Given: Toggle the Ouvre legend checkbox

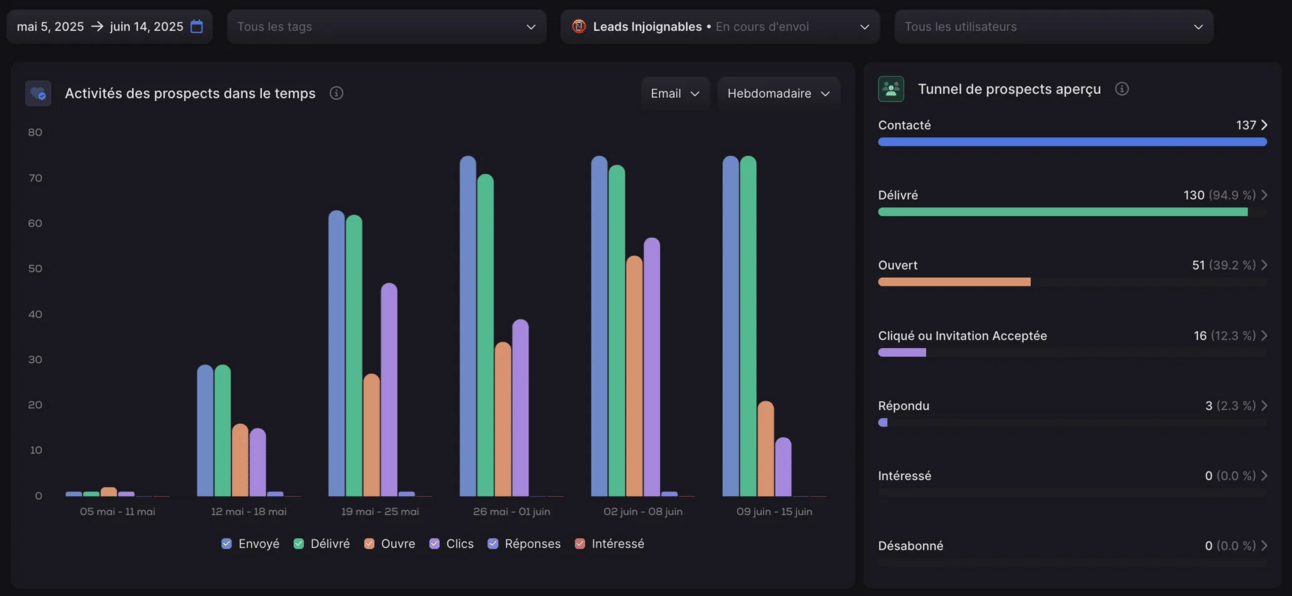Looking at the screenshot, I should point(370,544).
